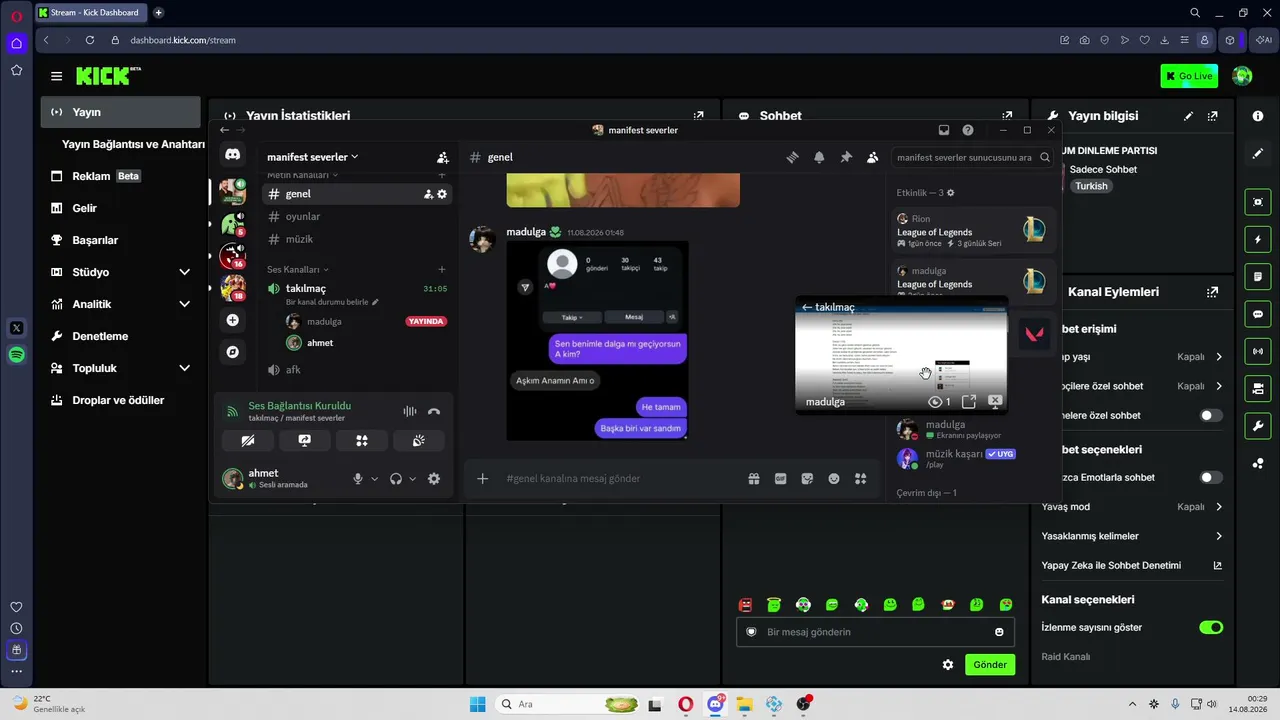Open Kick sidebar hamburger menu
The width and height of the screenshot is (1280, 720).
click(57, 76)
